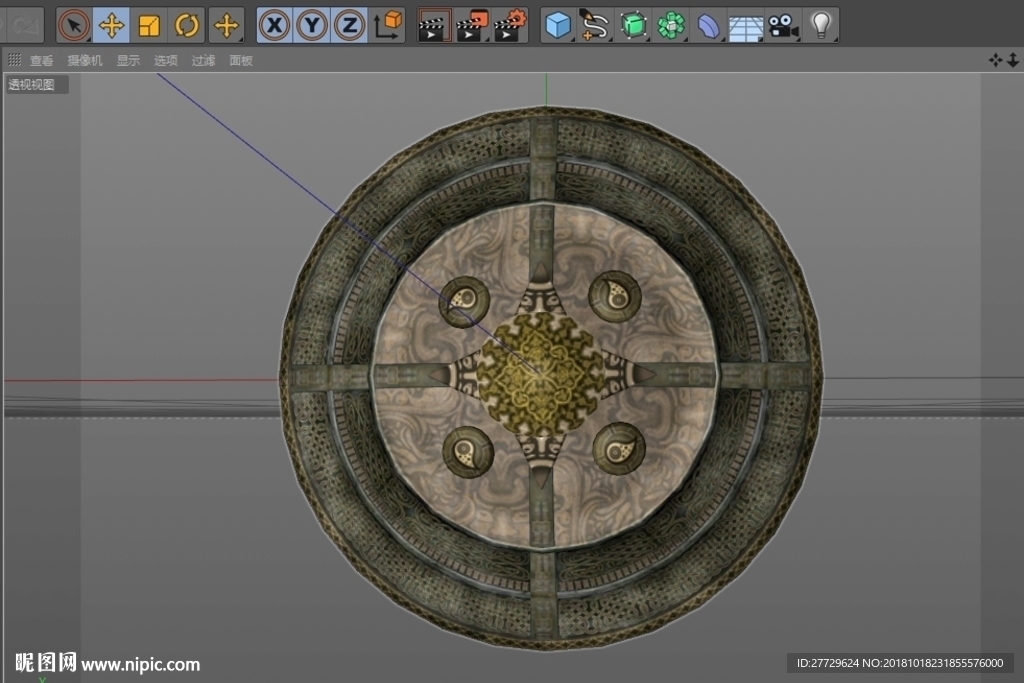The height and width of the screenshot is (683, 1024).
Task: Add a Camera object from toolbar
Action: [x=783, y=25]
